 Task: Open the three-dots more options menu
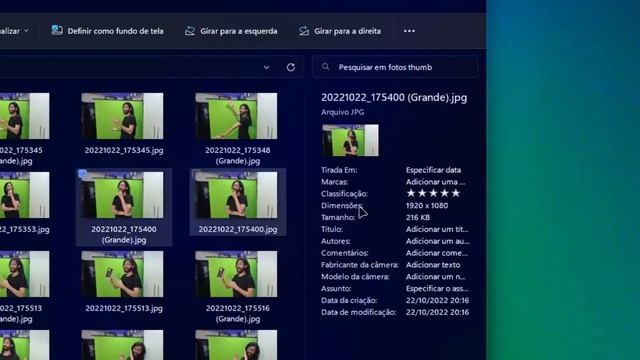pyautogui.click(x=409, y=31)
